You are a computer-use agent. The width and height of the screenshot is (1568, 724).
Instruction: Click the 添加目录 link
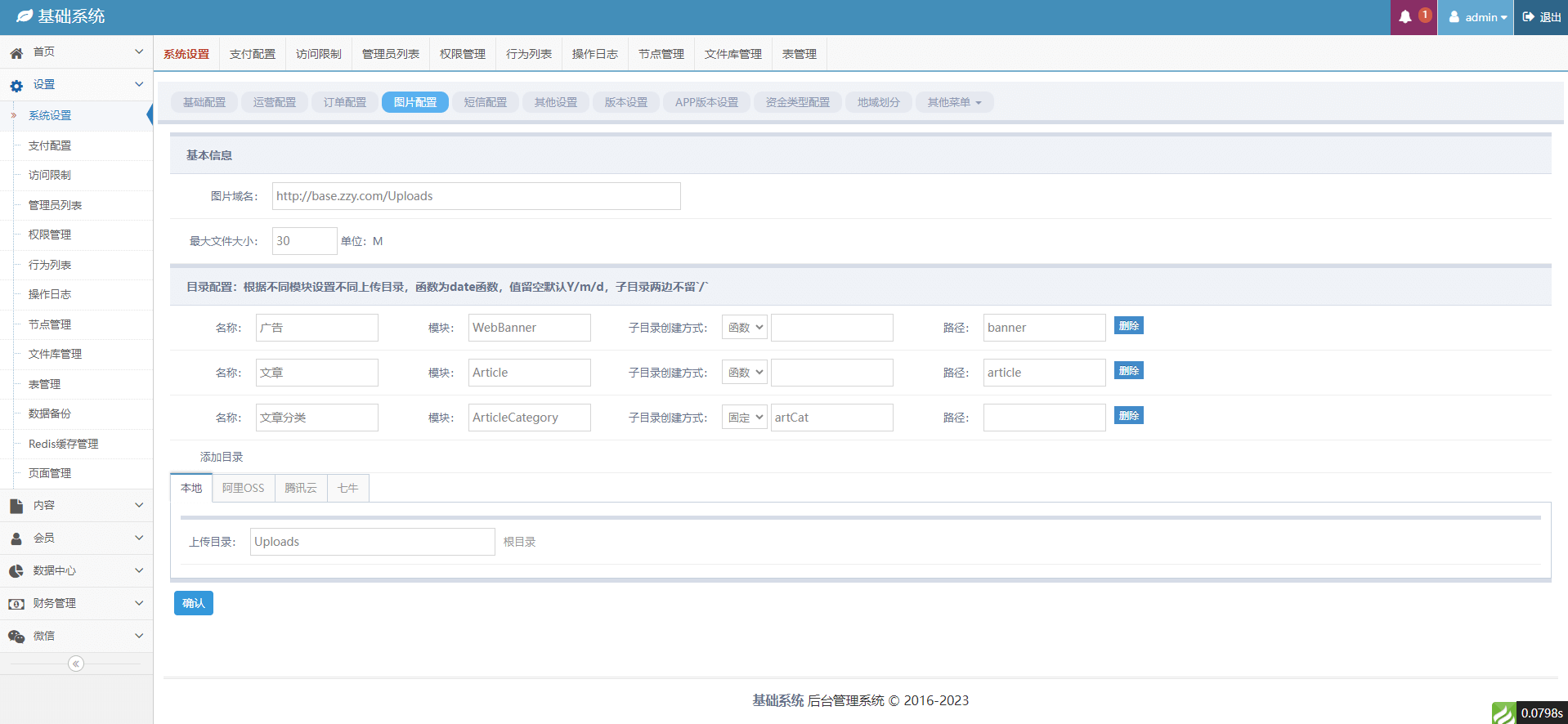(x=222, y=457)
